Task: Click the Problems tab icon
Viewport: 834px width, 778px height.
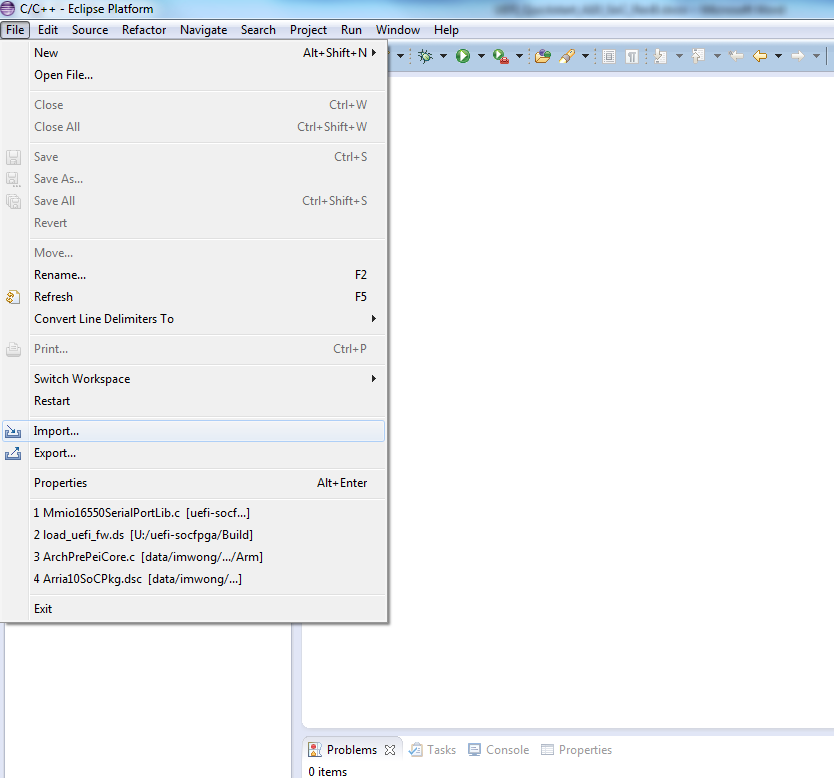Action: click(315, 750)
